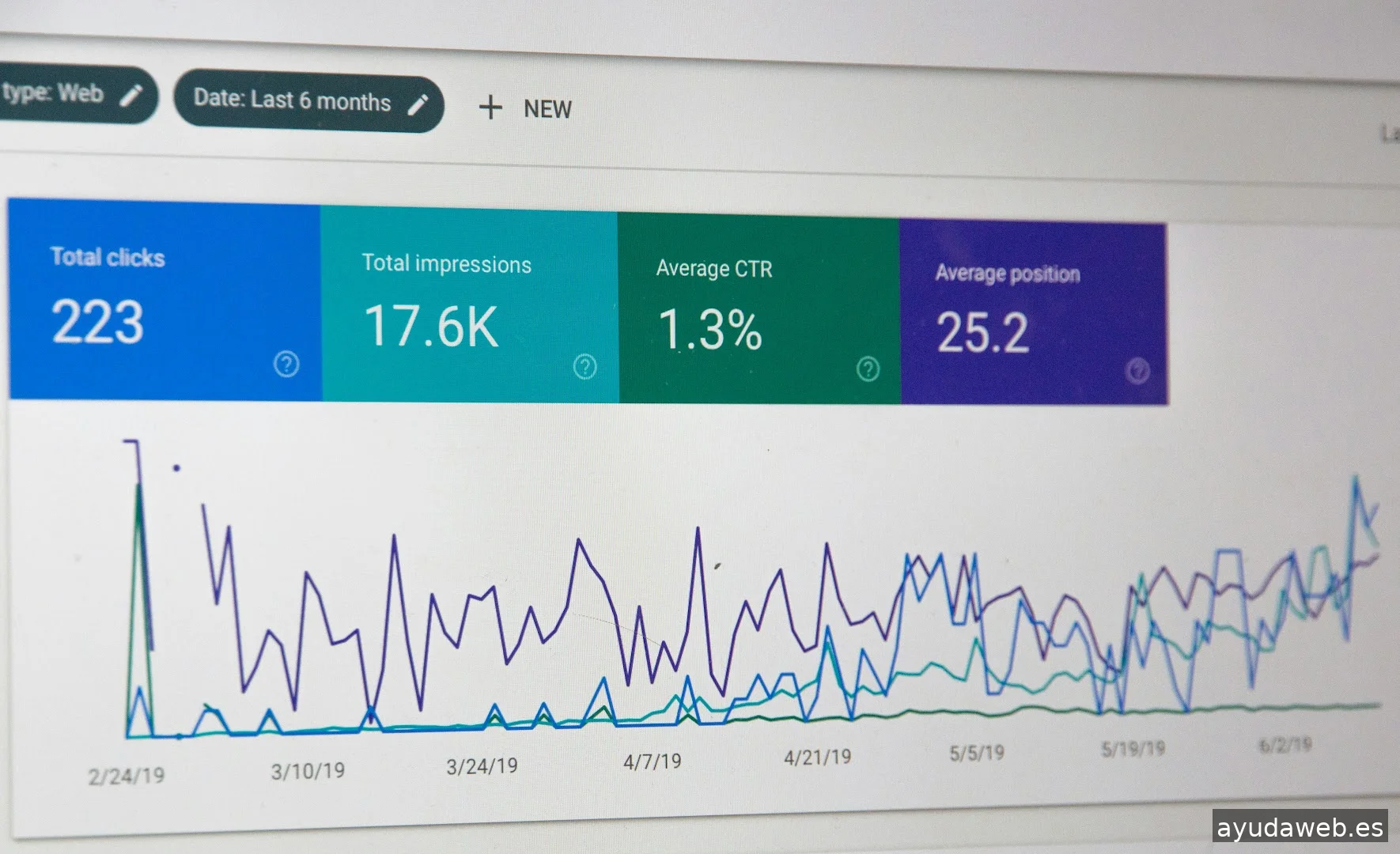Disable the Average CTR metric card

click(x=758, y=308)
